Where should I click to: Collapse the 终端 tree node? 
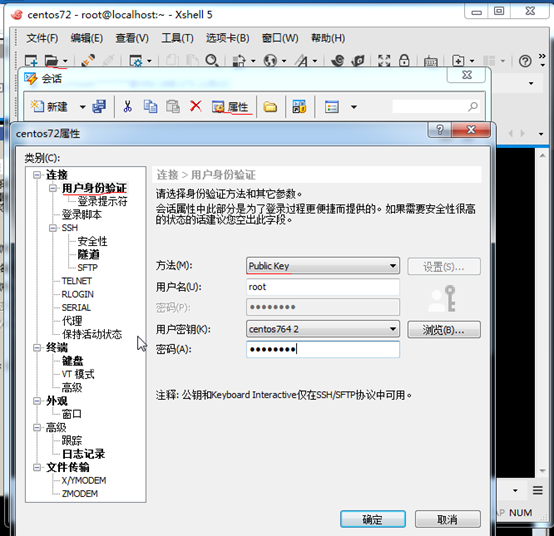tap(37, 348)
